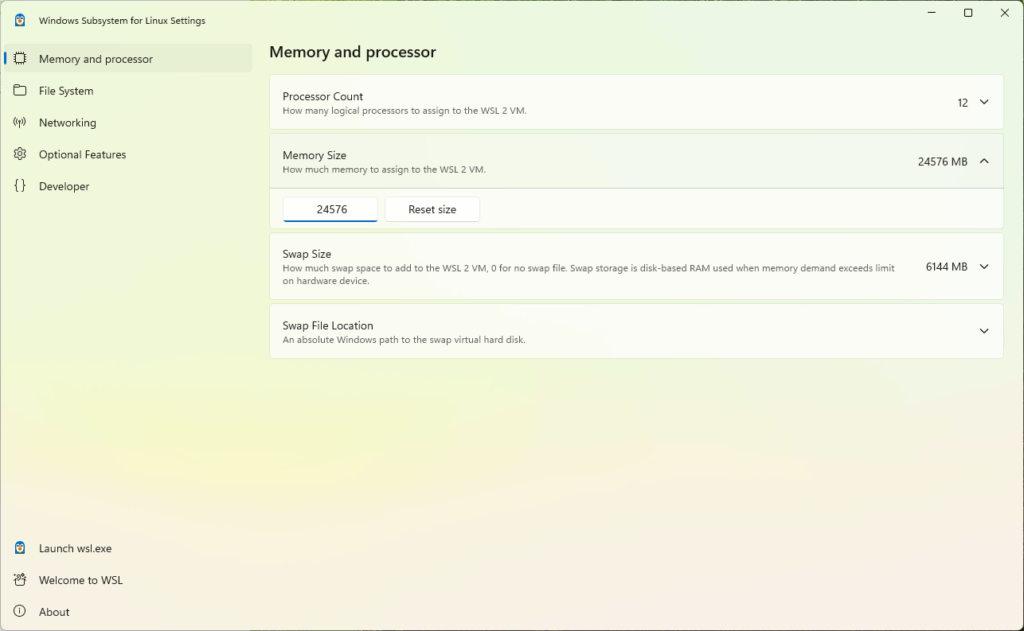Click the Welcome to WSL icon
The height and width of the screenshot is (631, 1024).
pos(20,579)
